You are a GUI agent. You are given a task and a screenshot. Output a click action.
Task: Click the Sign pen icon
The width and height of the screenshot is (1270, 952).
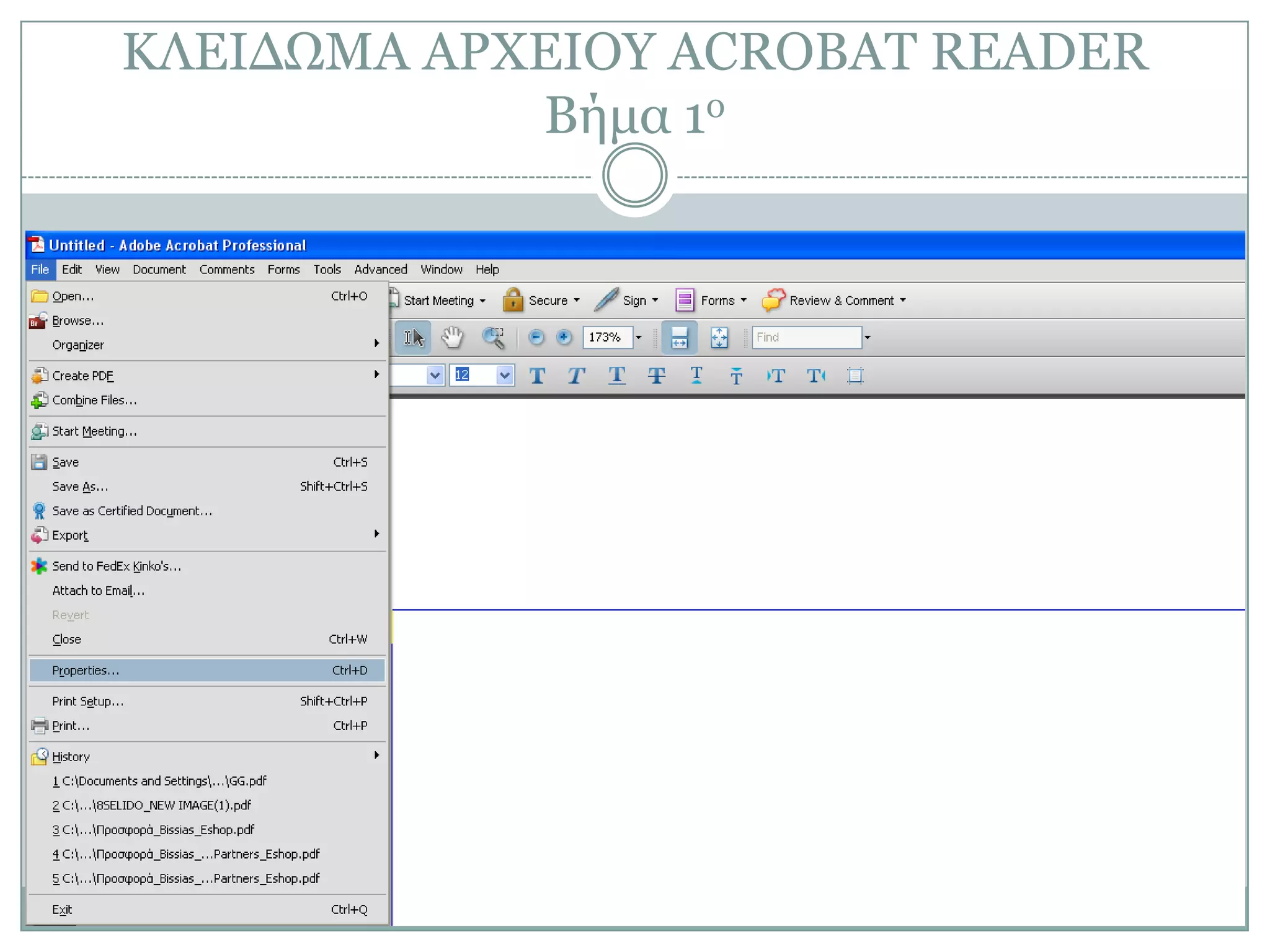[606, 300]
